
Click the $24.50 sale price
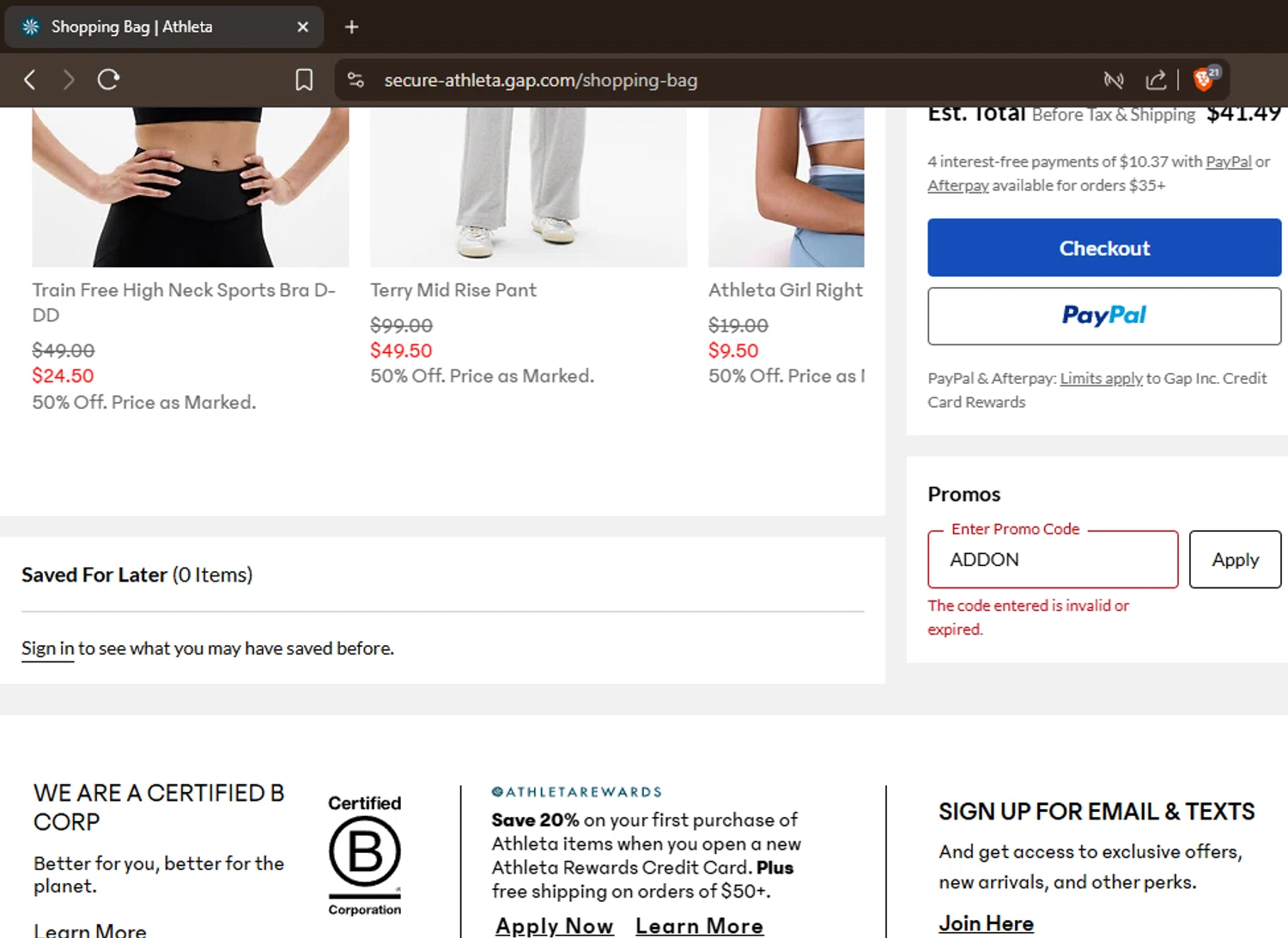pyautogui.click(x=63, y=375)
